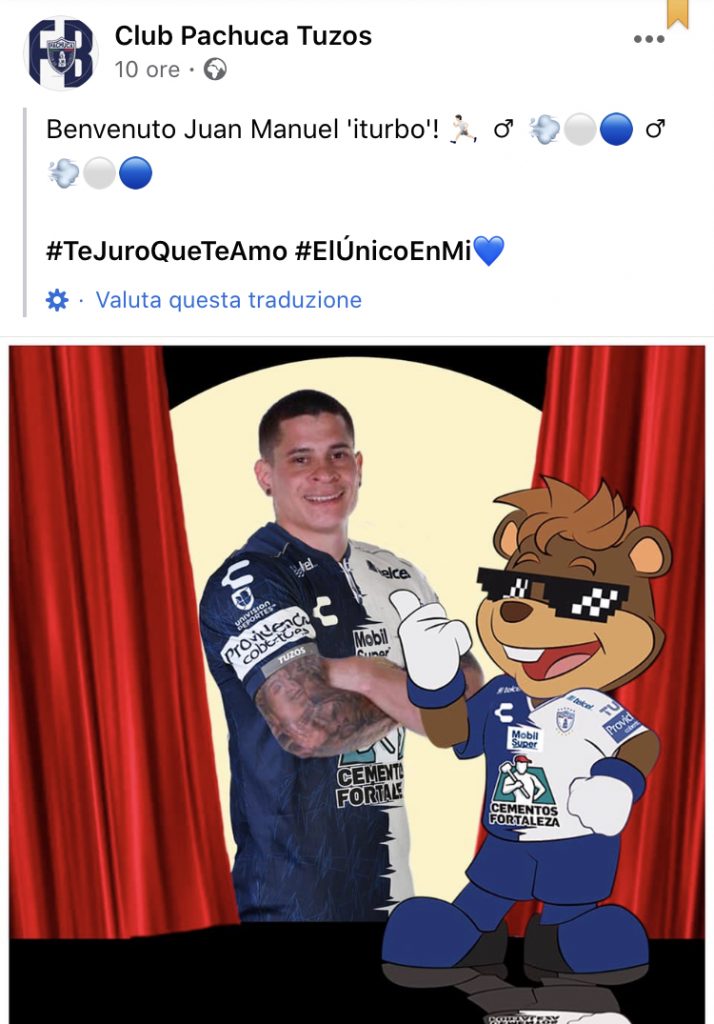Click 'Valuta questa traduzione' link
Viewport: 714px width, 1024px height.
[229, 300]
